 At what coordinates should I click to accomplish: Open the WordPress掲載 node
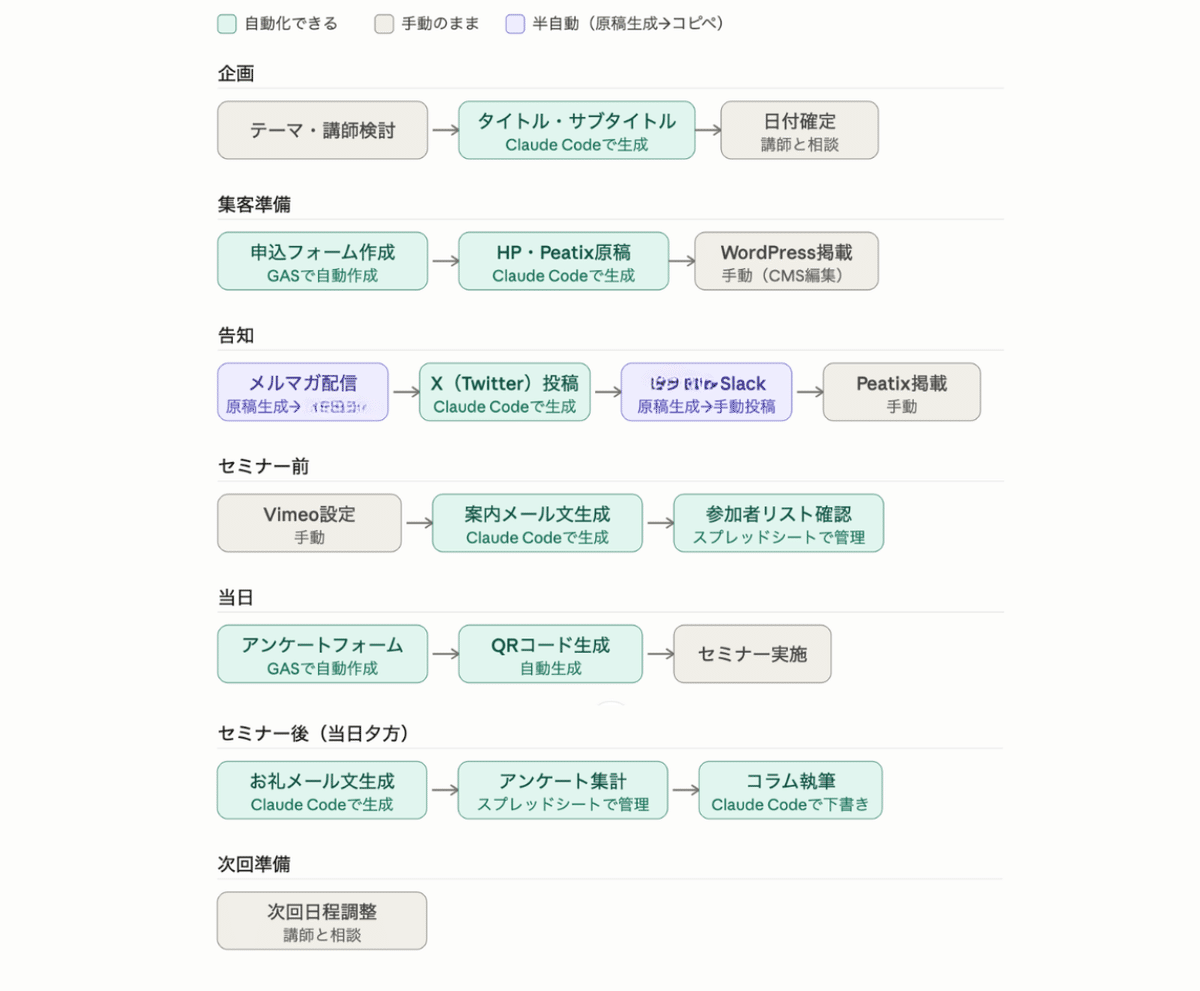pyautogui.click(x=786, y=261)
